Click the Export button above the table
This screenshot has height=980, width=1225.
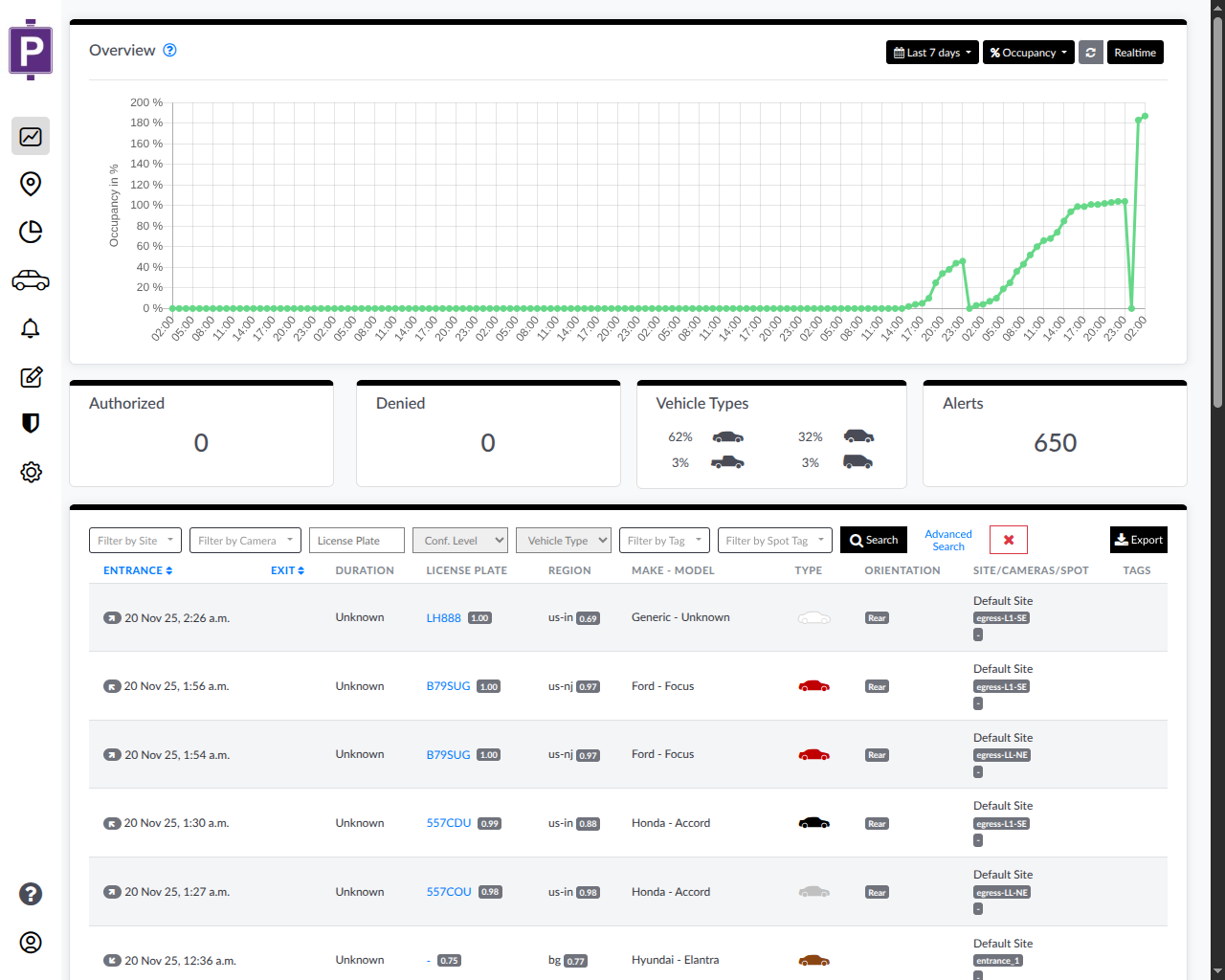click(x=1138, y=540)
